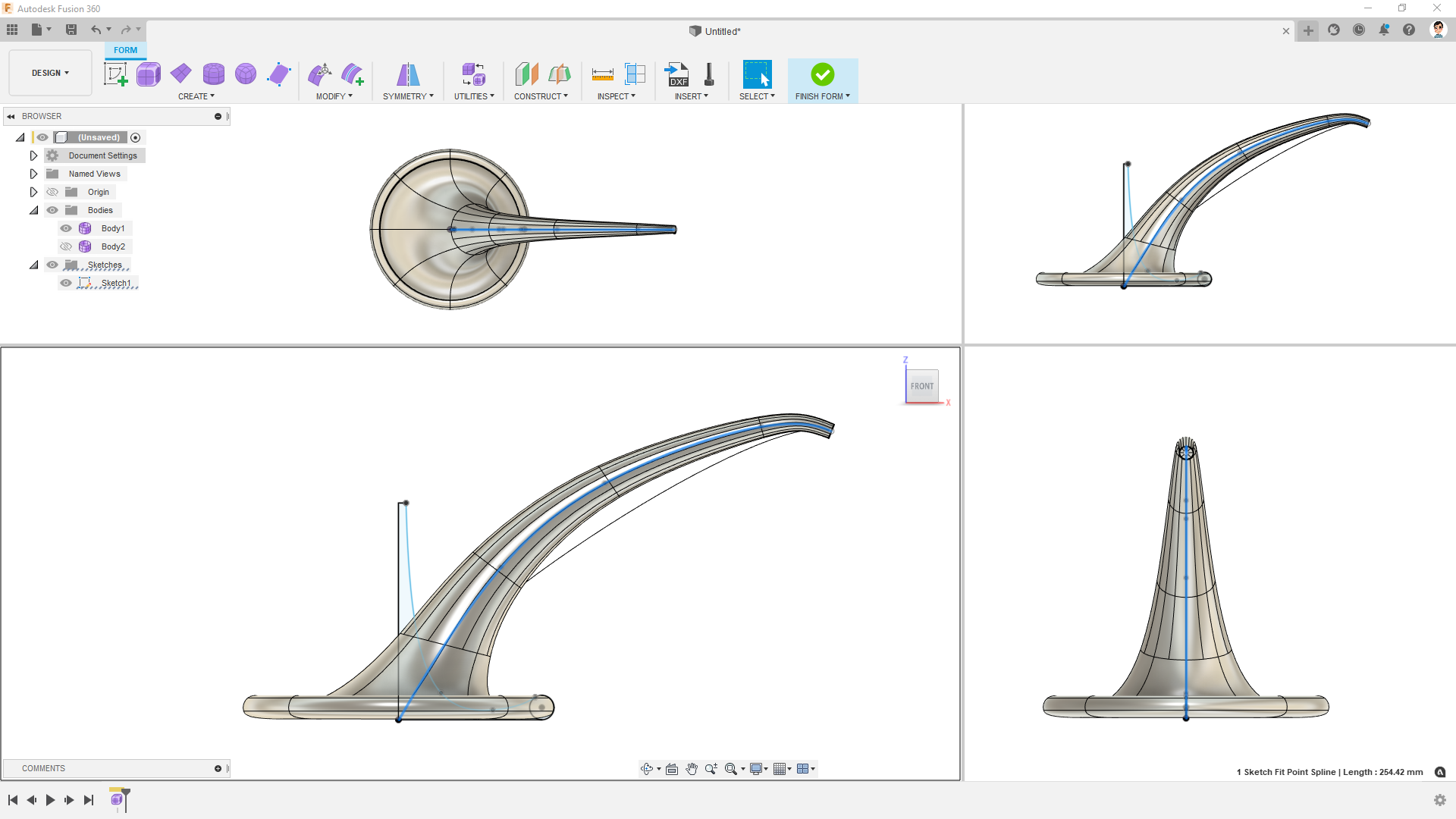Switch to the FORM tab
Screen dimensions: 1456x819
click(125, 50)
